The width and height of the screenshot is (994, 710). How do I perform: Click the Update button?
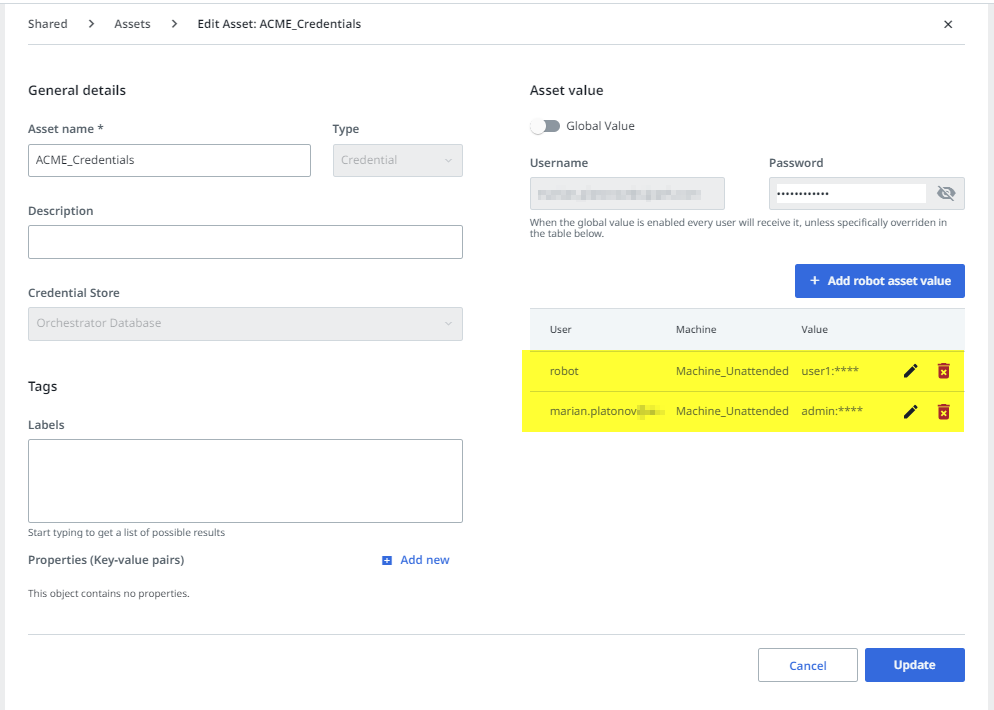pos(914,664)
